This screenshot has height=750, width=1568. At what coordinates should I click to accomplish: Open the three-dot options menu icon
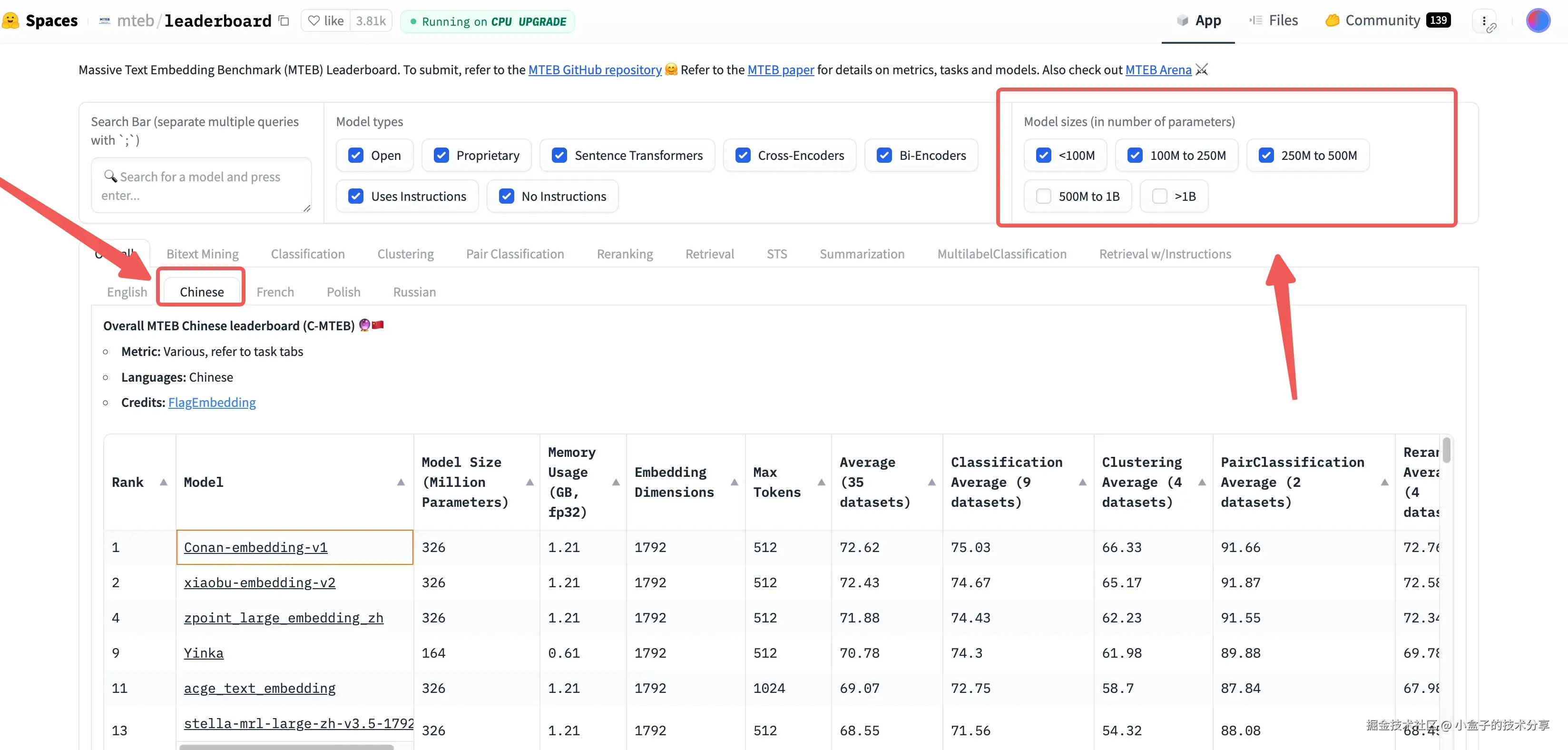[x=1483, y=20]
